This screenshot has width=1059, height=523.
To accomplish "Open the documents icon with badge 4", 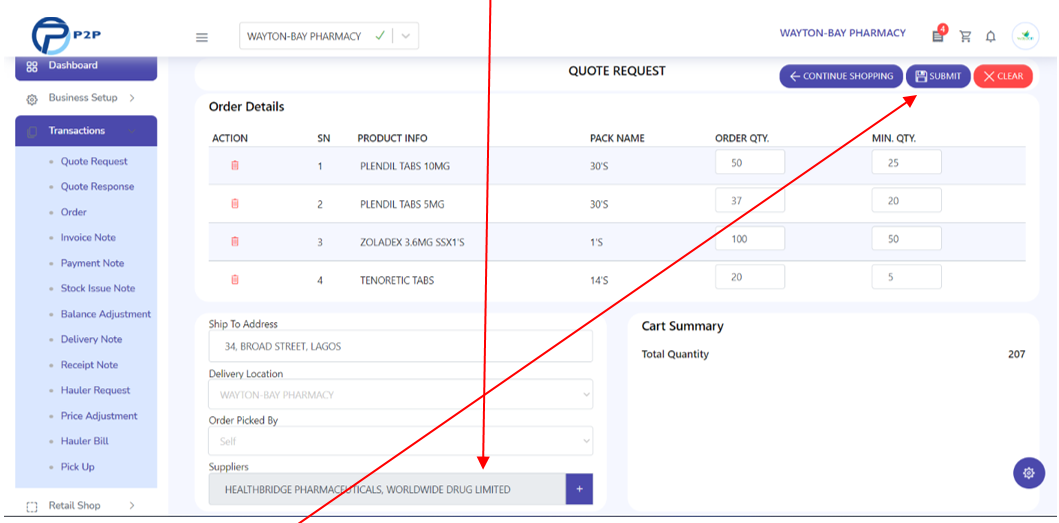I will (x=938, y=35).
